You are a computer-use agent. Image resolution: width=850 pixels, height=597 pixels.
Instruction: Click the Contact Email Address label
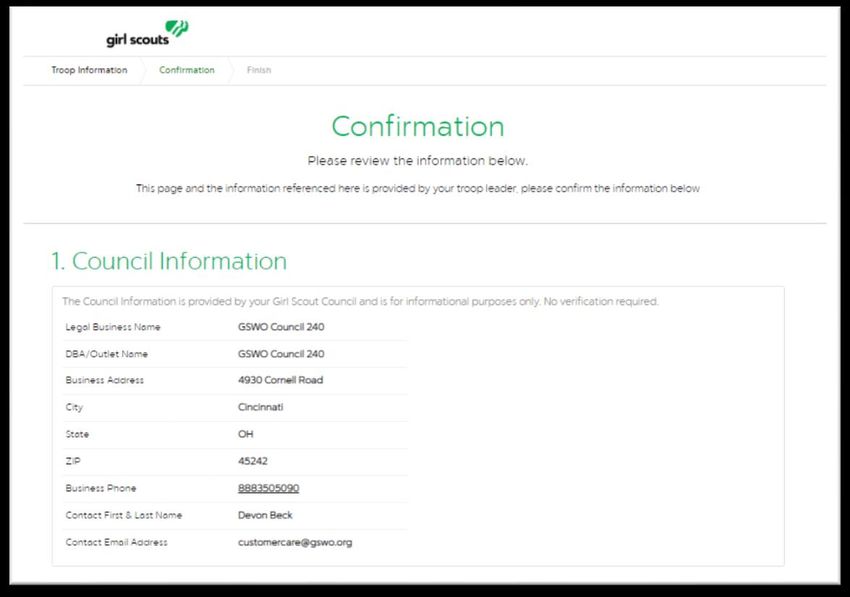[117, 542]
